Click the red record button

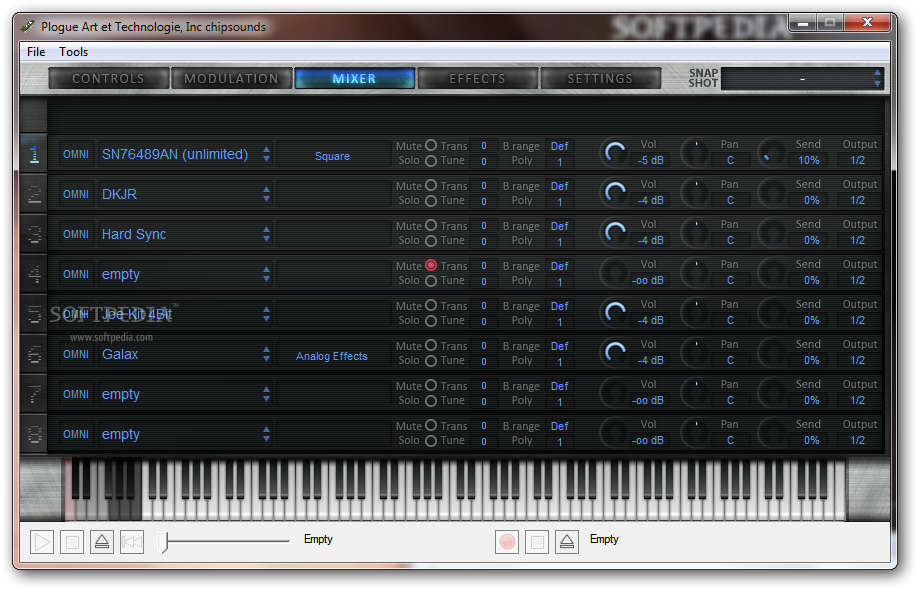point(507,542)
